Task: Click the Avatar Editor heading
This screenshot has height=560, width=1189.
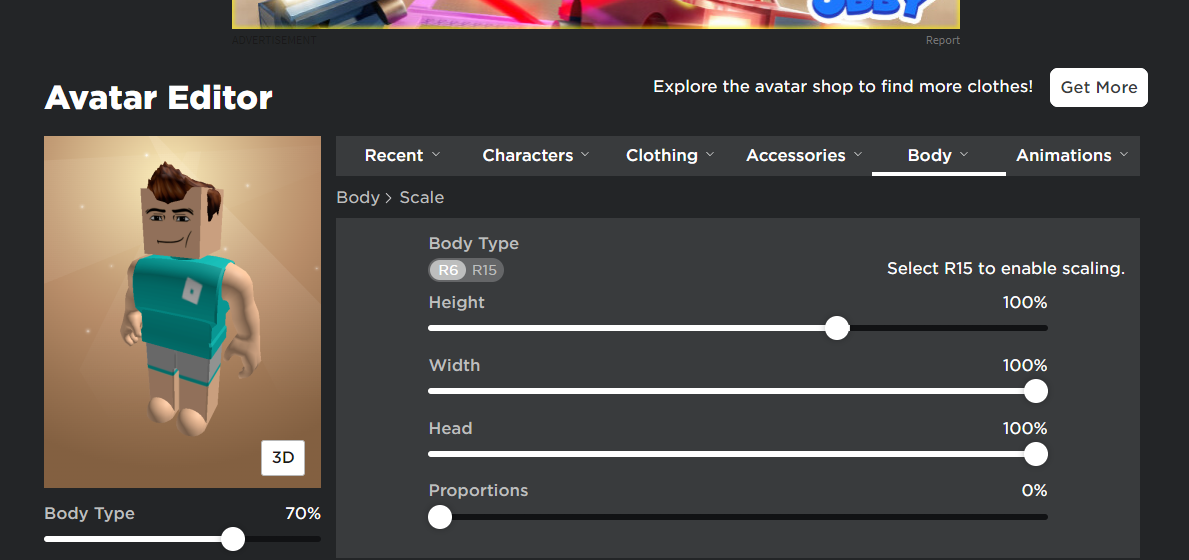Action: (158, 99)
